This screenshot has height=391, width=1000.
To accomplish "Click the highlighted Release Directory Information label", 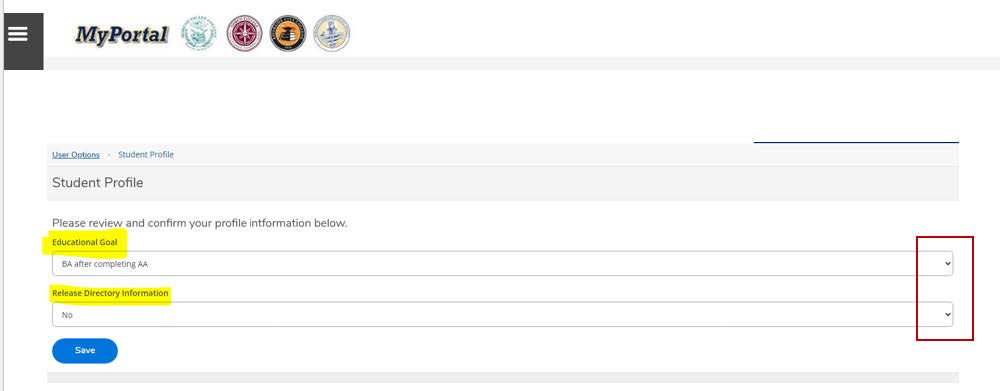I will coord(110,293).
